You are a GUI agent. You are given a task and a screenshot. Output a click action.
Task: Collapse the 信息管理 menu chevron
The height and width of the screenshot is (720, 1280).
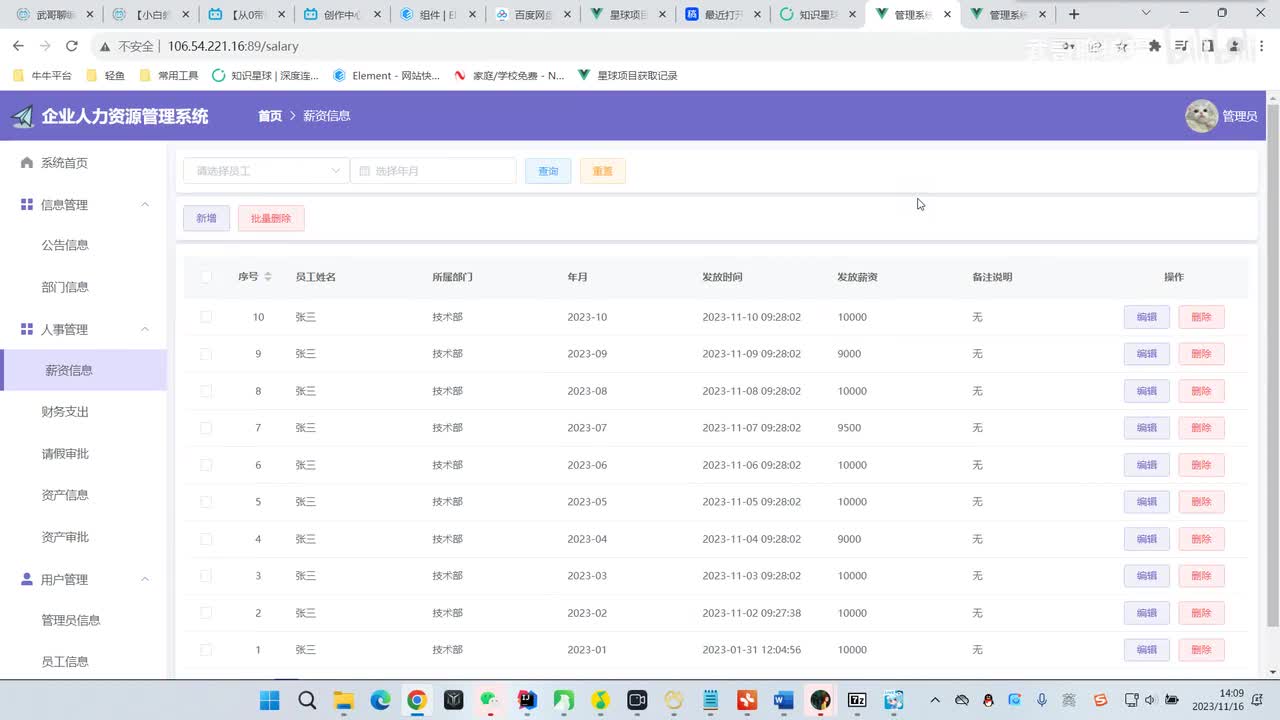point(145,204)
